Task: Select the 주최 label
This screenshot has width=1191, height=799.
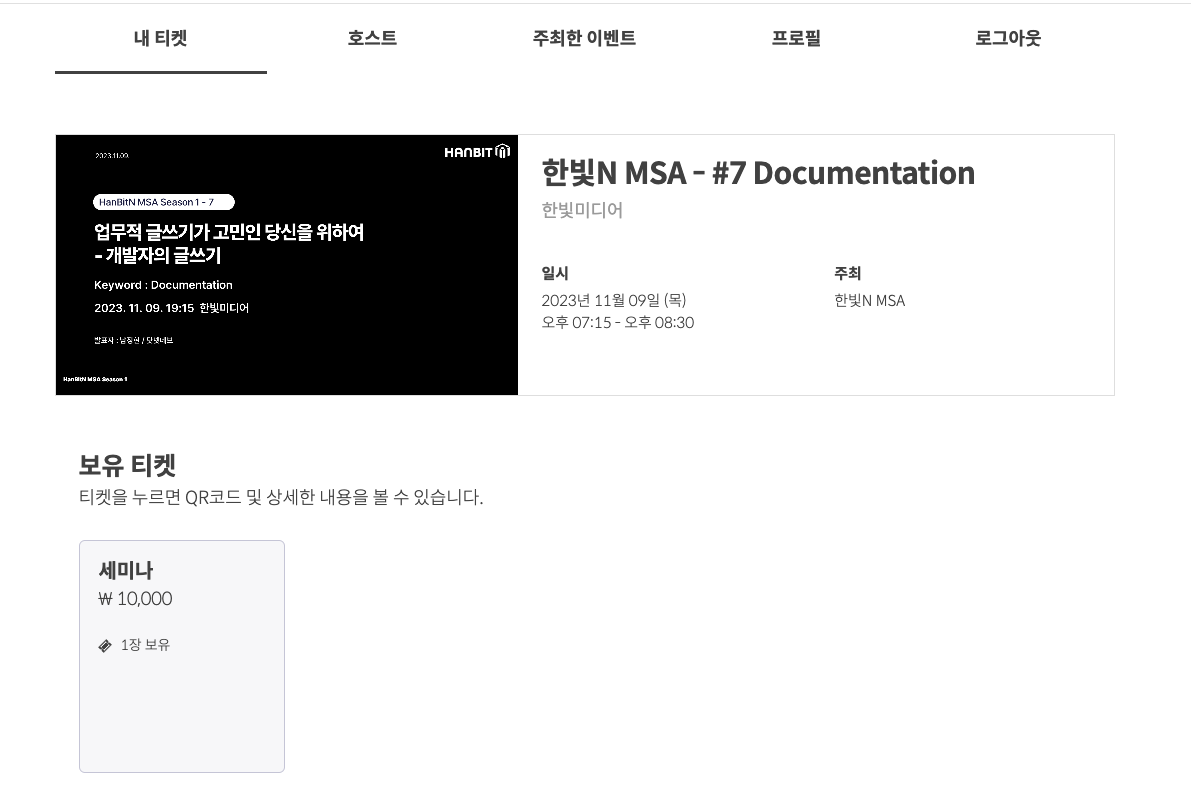Action: [x=848, y=273]
